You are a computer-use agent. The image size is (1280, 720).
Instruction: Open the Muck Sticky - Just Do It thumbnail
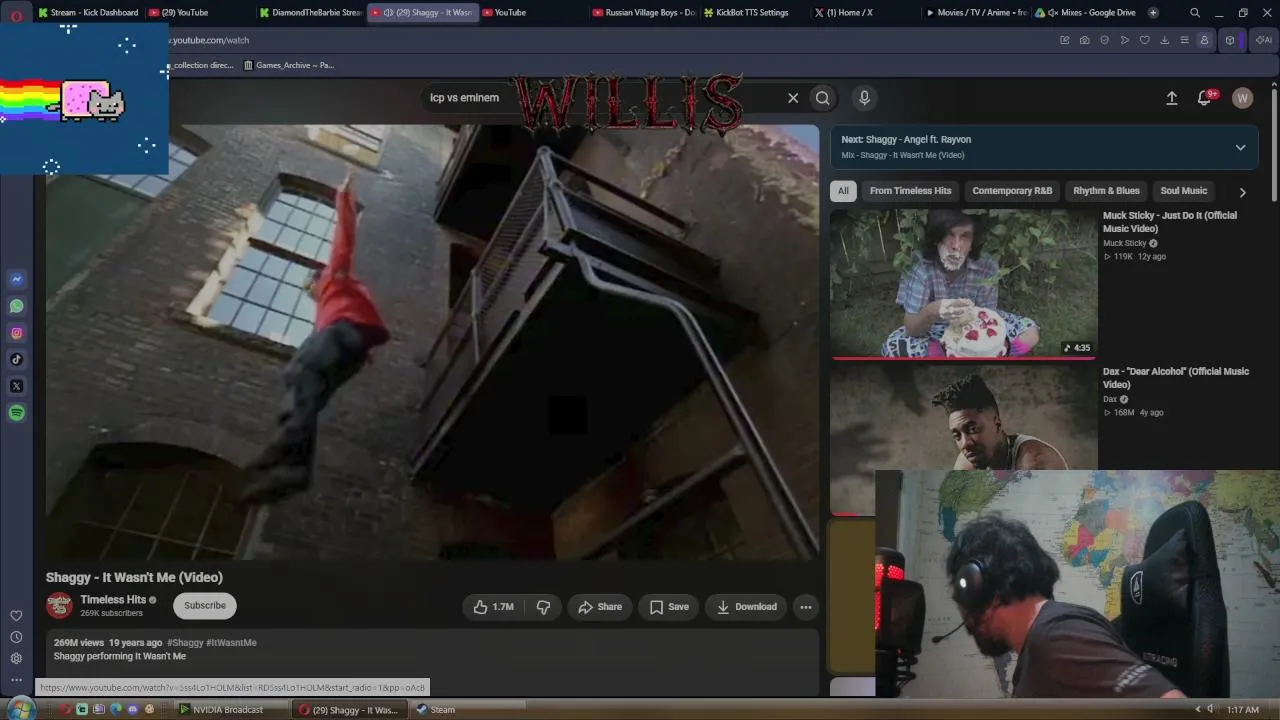[963, 284]
